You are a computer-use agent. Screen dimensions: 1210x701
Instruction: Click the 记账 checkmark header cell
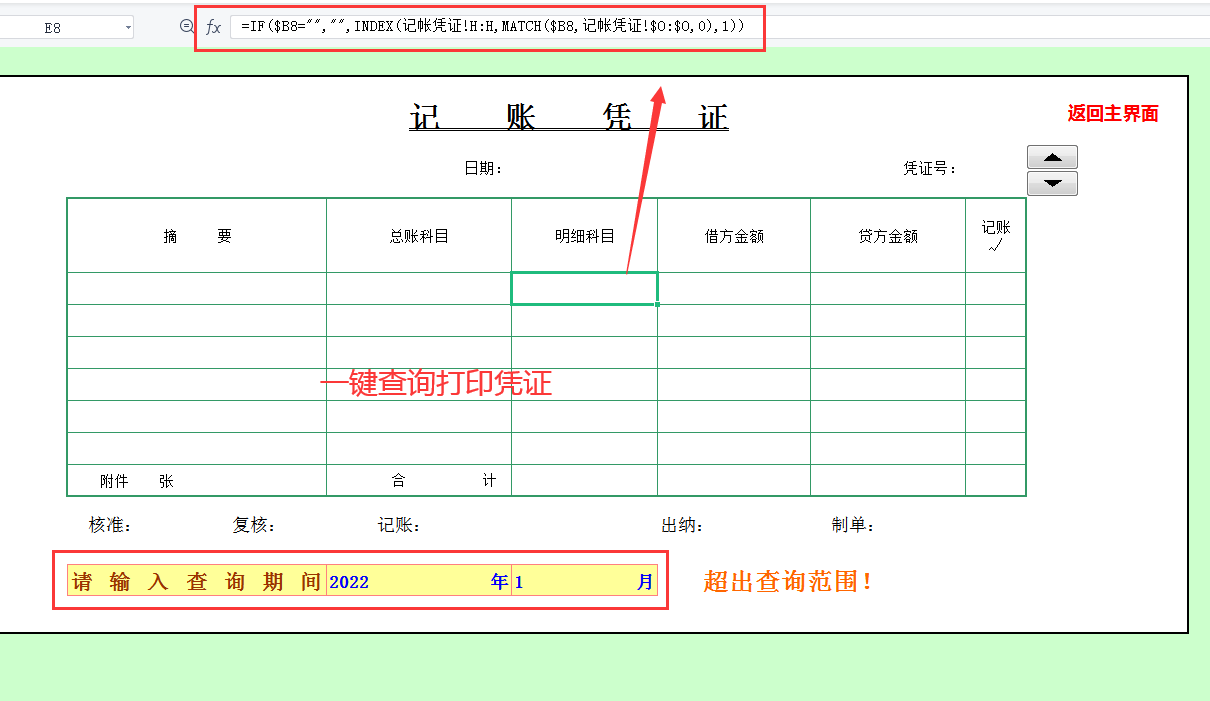994,234
